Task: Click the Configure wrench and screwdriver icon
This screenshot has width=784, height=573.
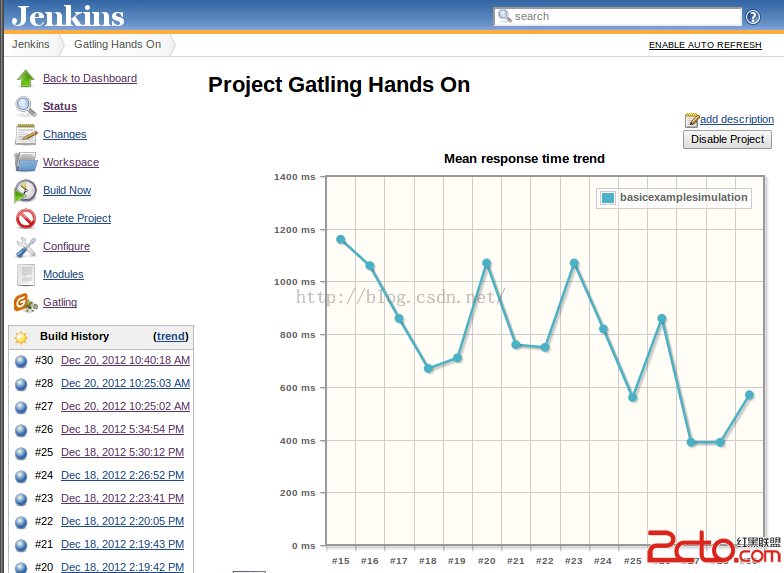Action: click(x=26, y=247)
